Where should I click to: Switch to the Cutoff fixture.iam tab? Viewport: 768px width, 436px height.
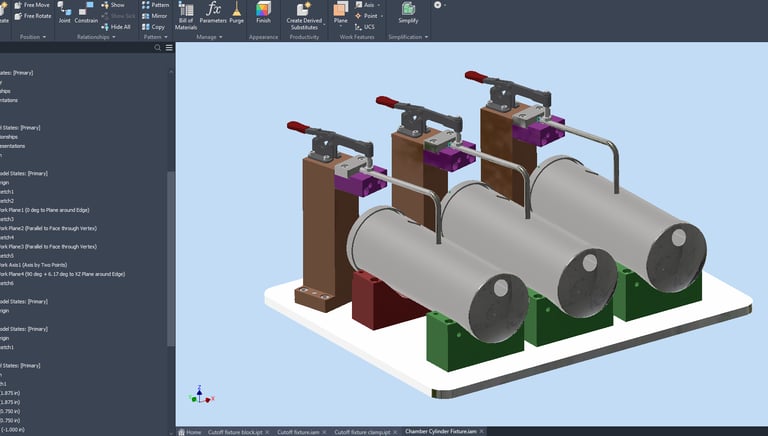[298, 431]
